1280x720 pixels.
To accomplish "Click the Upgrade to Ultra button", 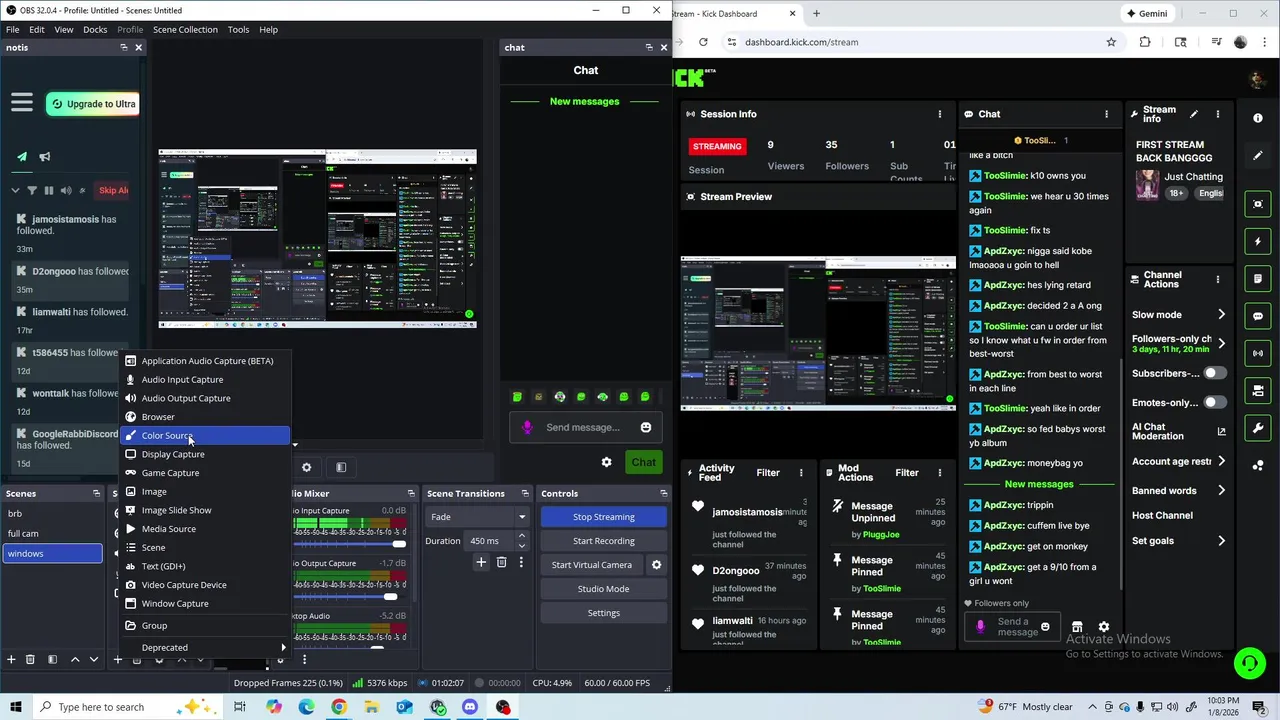I will pyautogui.click(x=92, y=104).
